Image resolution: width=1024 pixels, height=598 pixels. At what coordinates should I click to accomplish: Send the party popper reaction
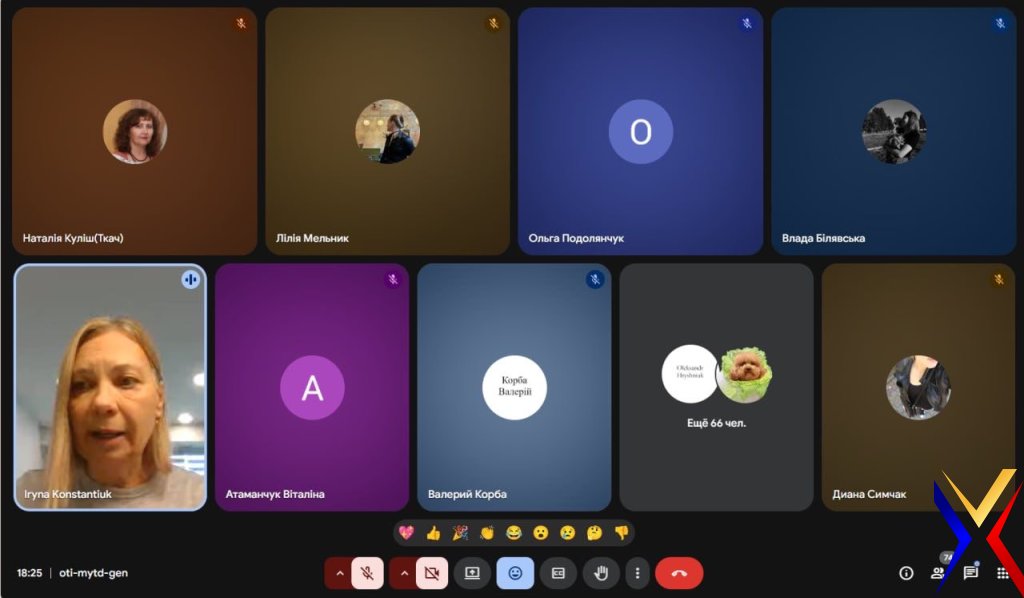pos(460,533)
